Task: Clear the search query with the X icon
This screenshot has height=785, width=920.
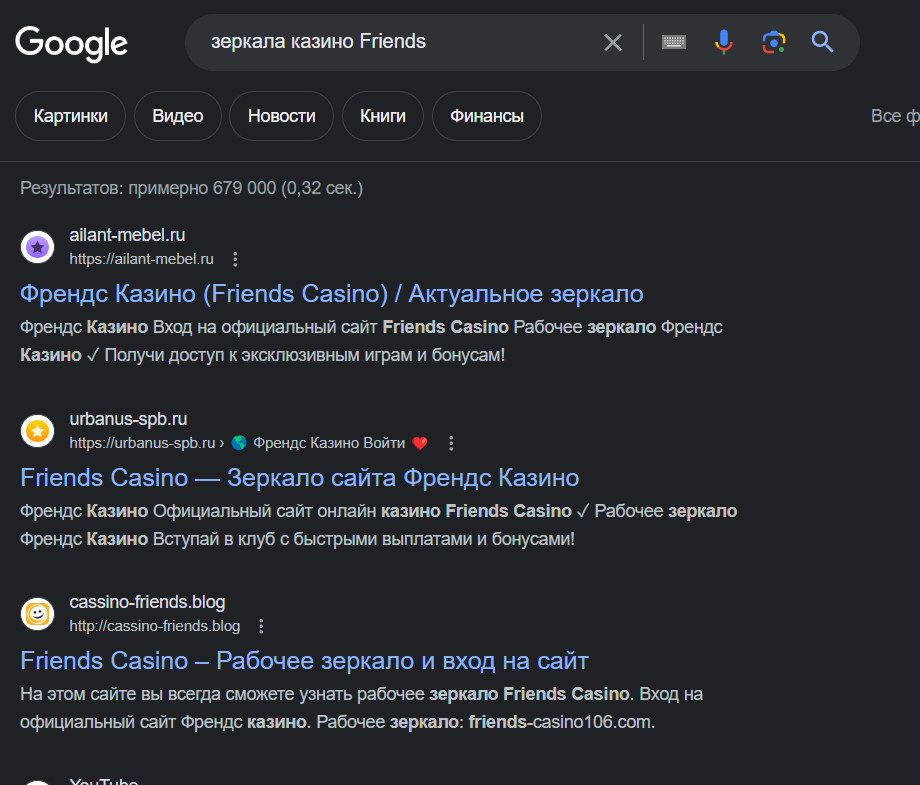Action: point(613,42)
